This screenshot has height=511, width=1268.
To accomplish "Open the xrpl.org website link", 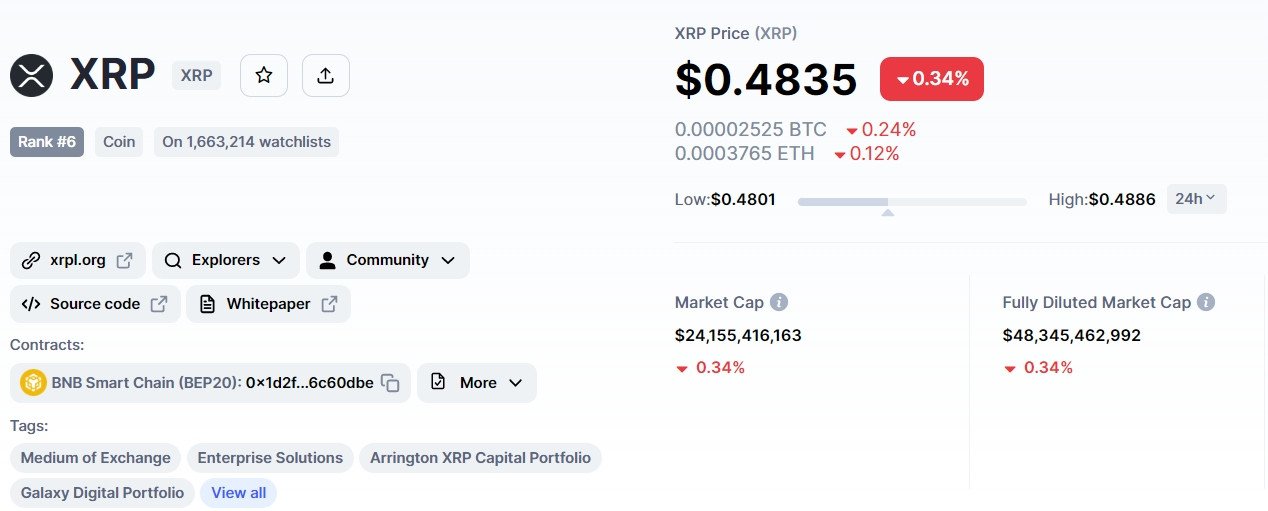I will (x=78, y=260).
